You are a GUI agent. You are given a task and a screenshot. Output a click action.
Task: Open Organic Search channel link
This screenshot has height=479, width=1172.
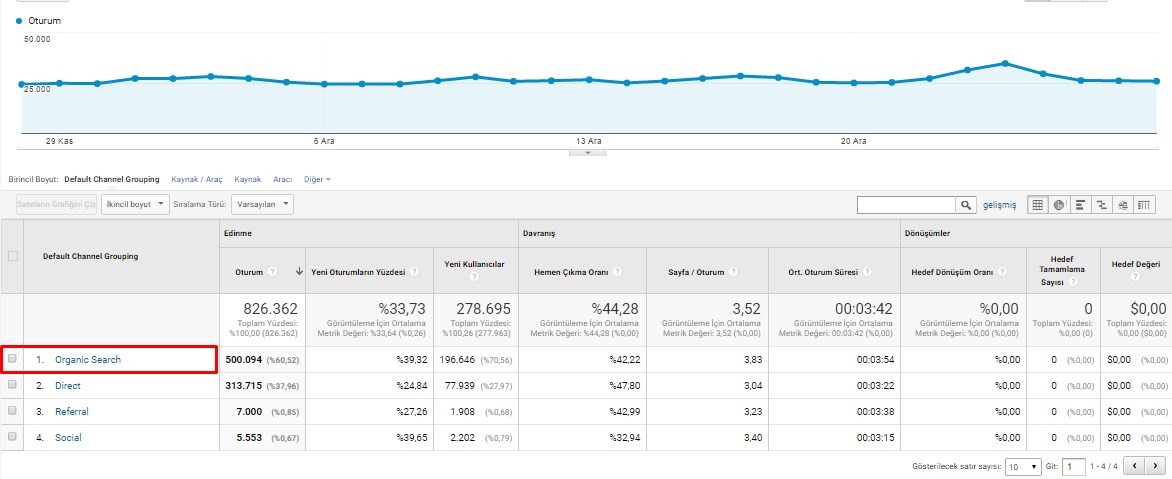click(87, 359)
